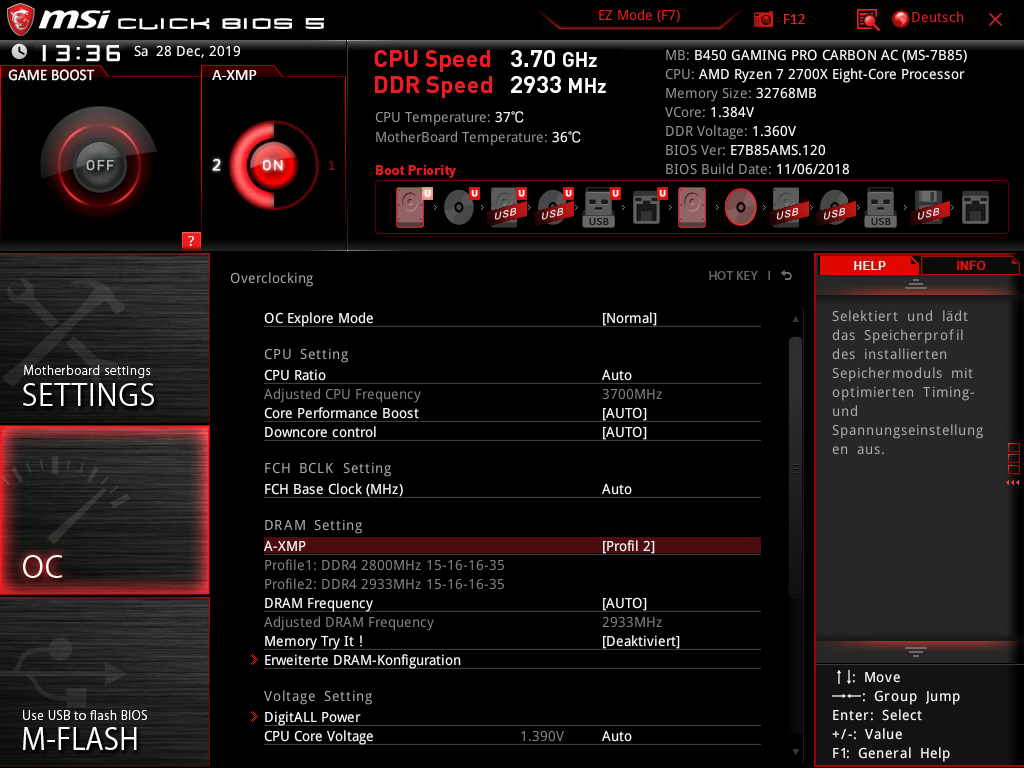
Task: Select the UEFI USB hard disk boot icon
Action: [507, 208]
